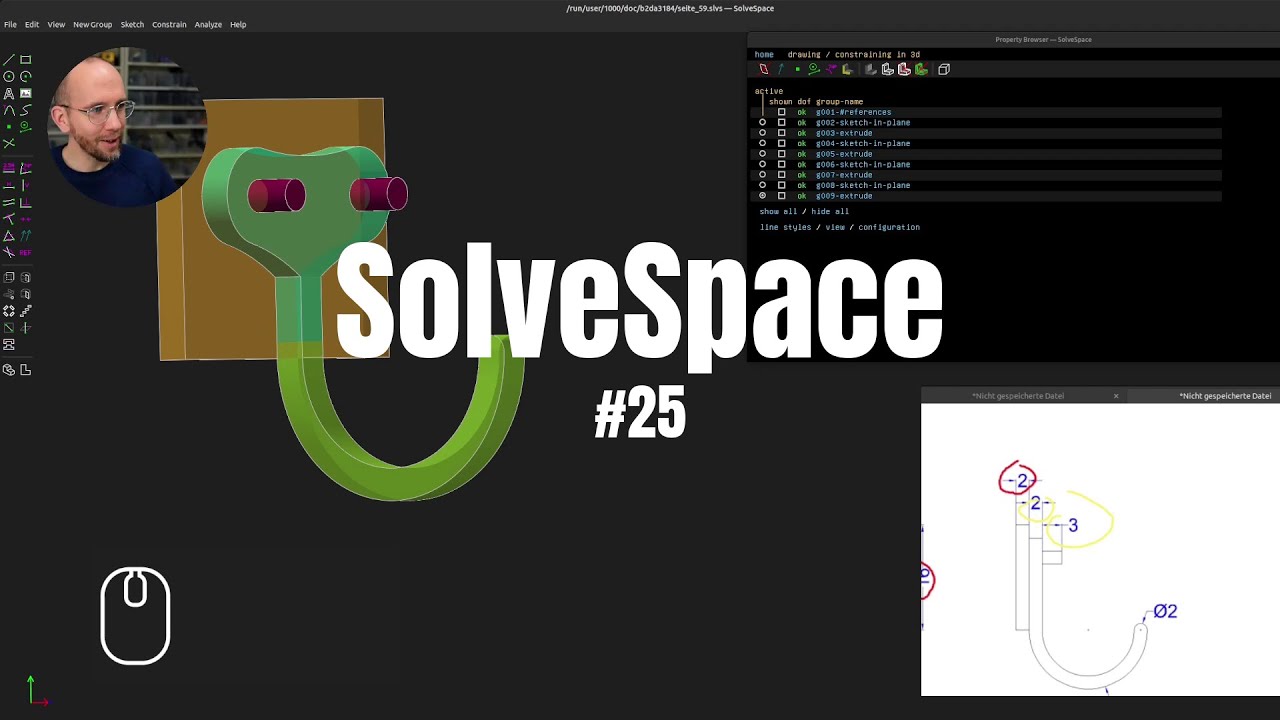Create link/assemble group from toolbar
Screen dimensions: 1280x720
(x=9, y=344)
